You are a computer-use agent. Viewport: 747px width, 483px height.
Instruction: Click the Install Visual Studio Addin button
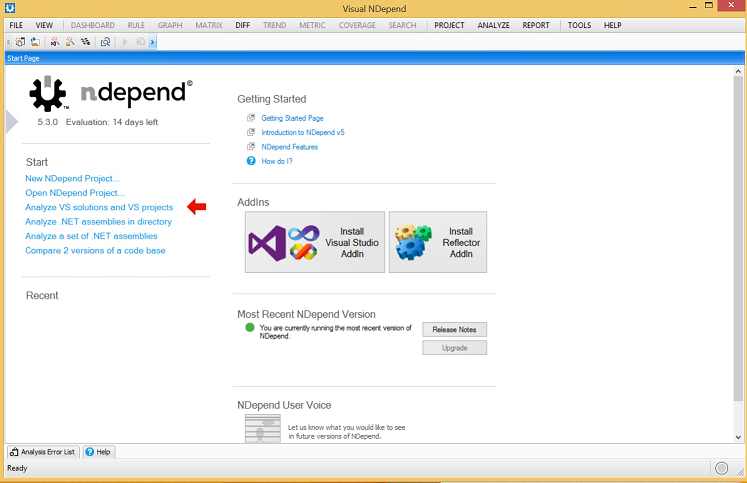pos(314,242)
